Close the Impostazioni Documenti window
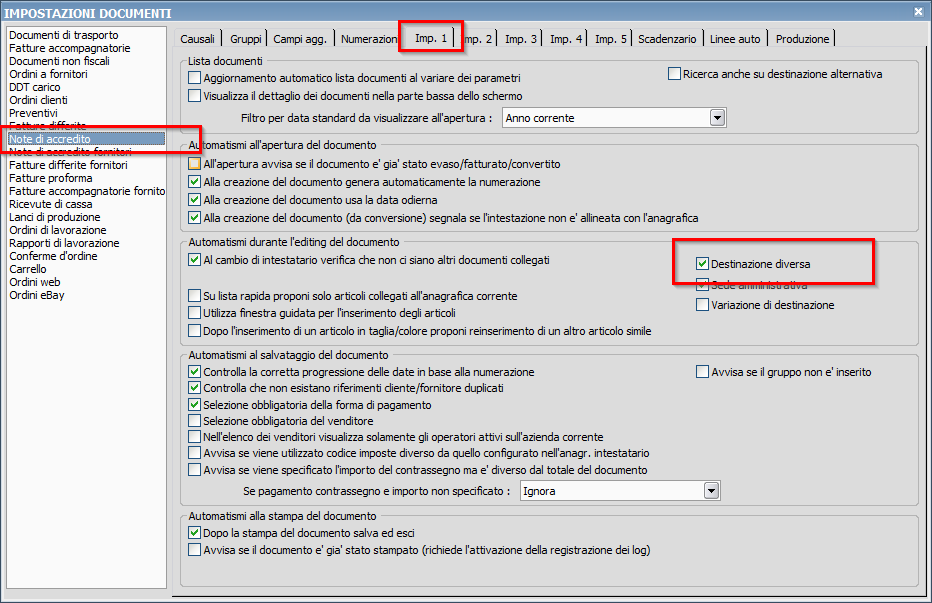The width and height of the screenshot is (932, 603). point(918,11)
